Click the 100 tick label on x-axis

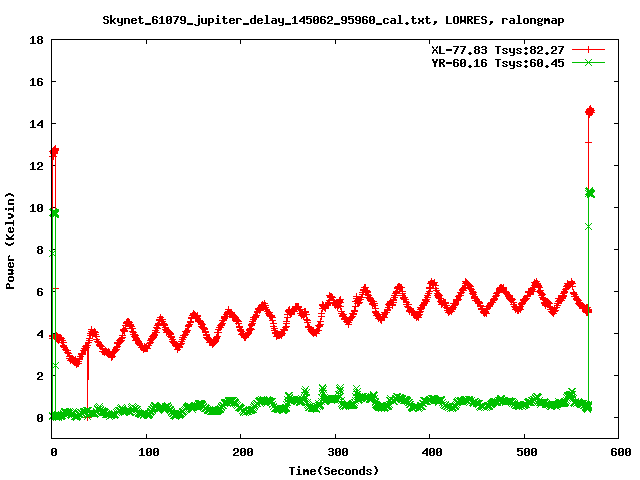[x=147, y=453]
